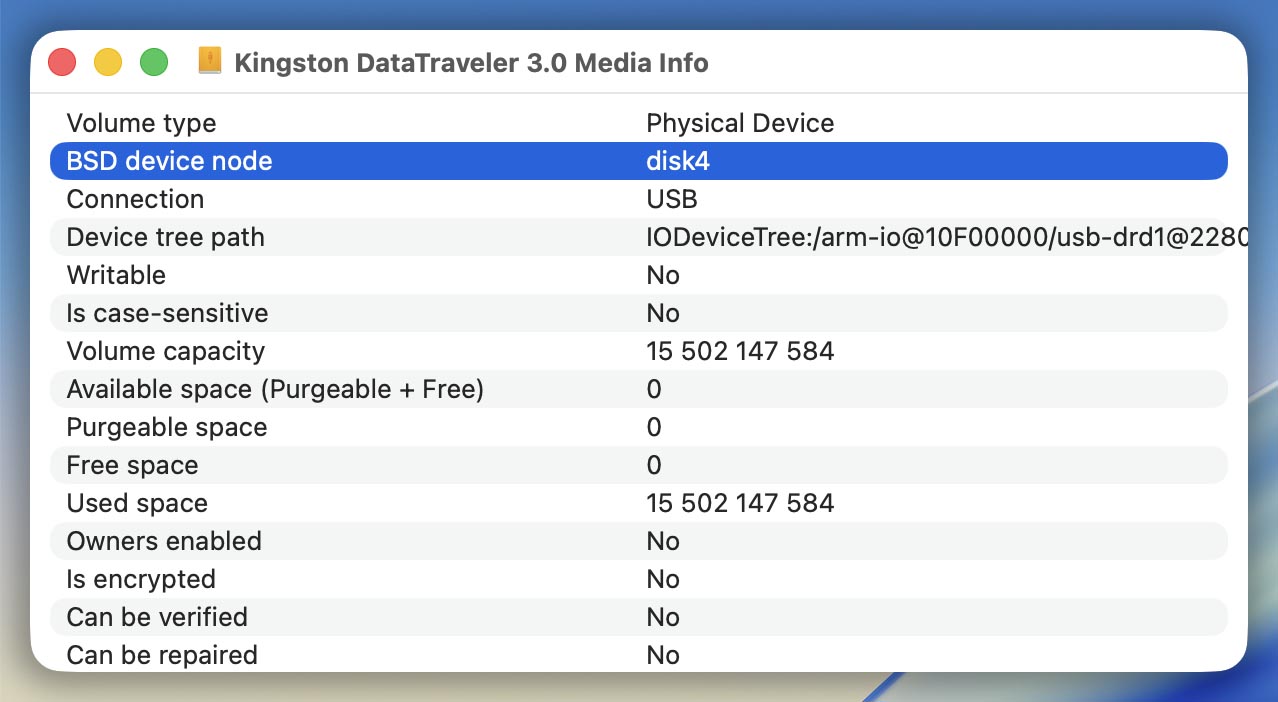Click the 'disk4' value
Viewport: 1278px width, 702px height.
(678, 161)
